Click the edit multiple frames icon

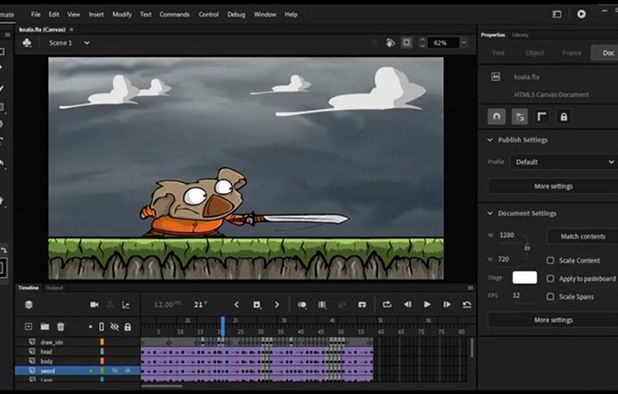[x=322, y=305]
